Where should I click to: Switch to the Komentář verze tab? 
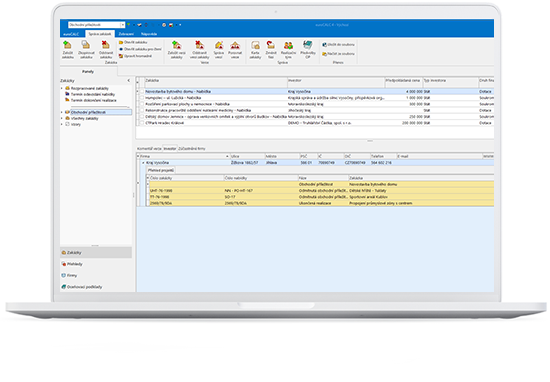(x=149, y=149)
